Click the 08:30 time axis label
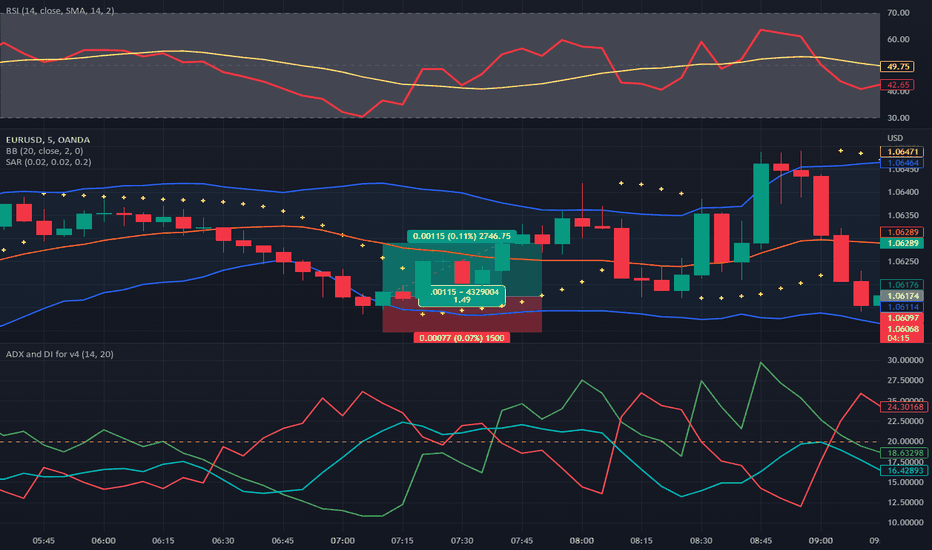Screen dimensions: 932x550 click(701, 540)
